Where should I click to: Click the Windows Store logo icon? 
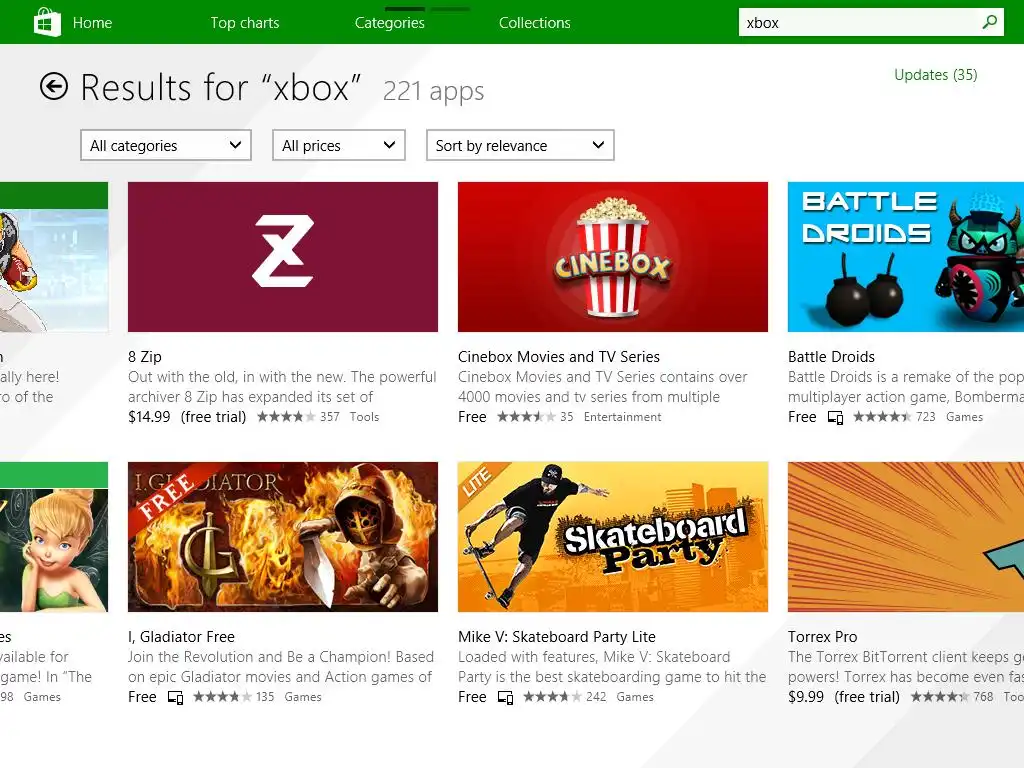click(47, 22)
